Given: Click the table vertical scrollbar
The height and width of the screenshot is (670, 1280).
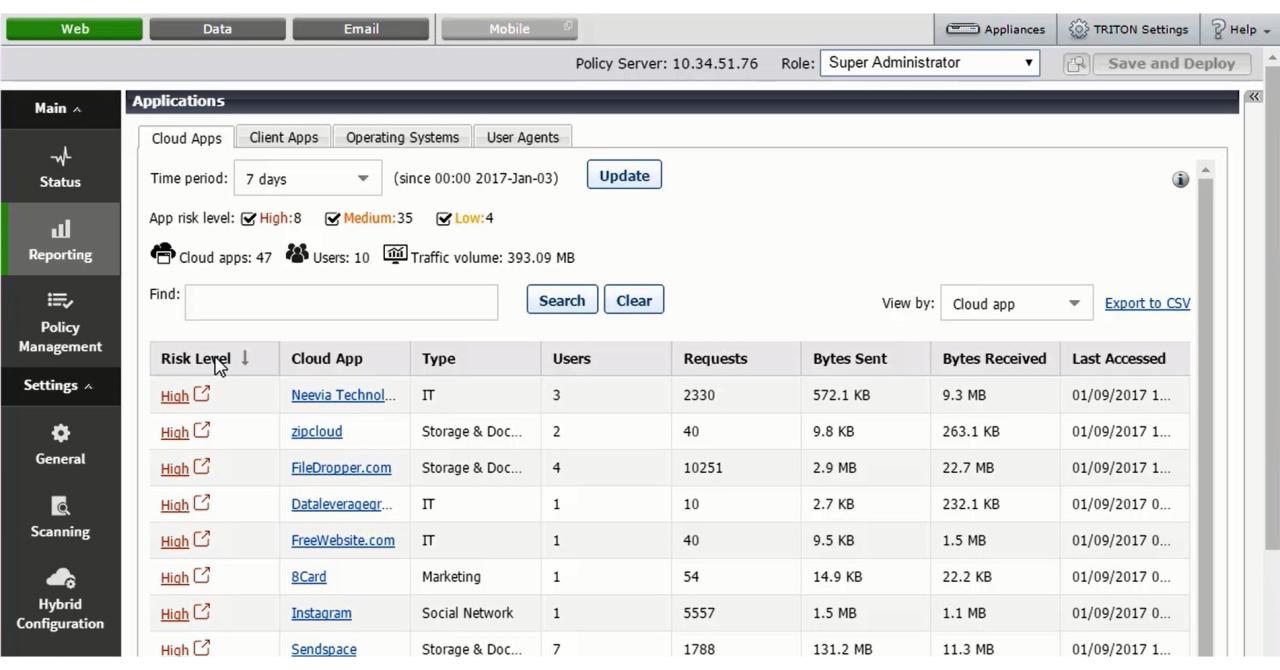Looking at the screenshot, I should [x=1205, y=410].
